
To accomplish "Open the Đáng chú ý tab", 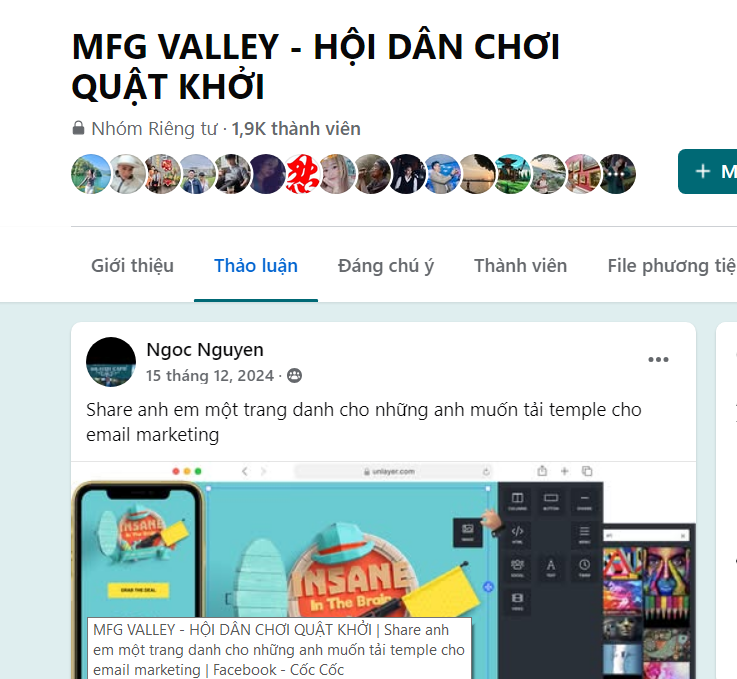I will [x=386, y=266].
